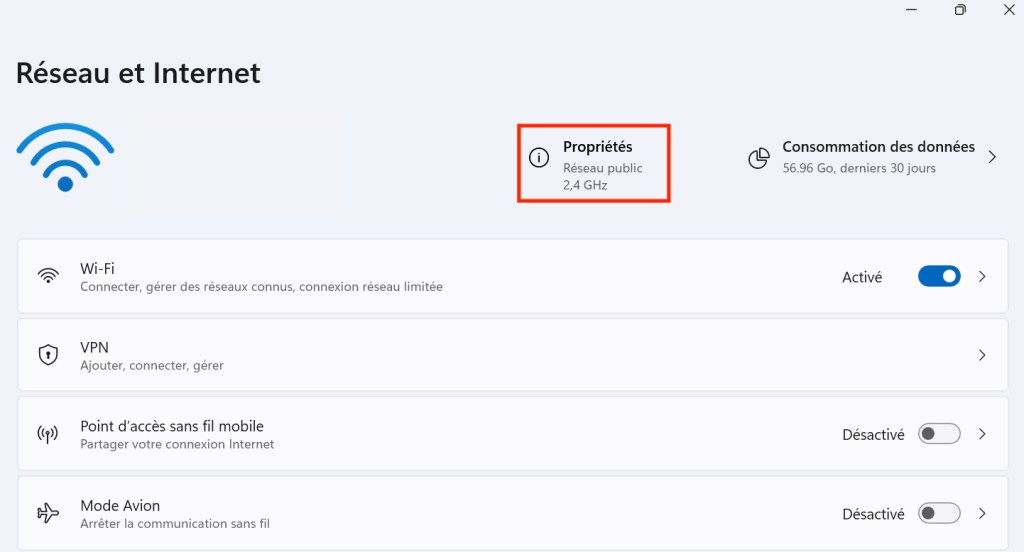This screenshot has width=1024, height=552.
Task: Open VPN settings via its chevron
Action: (x=983, y=355)
